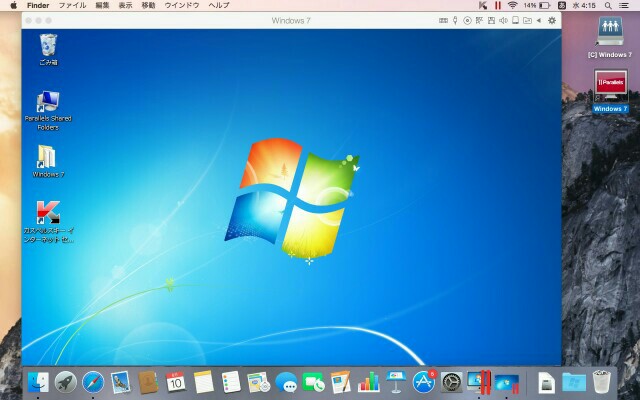Click the Windows 7 virtual machine Dock icon
This screenshot has width=640, height=400.
click(507, 383)
